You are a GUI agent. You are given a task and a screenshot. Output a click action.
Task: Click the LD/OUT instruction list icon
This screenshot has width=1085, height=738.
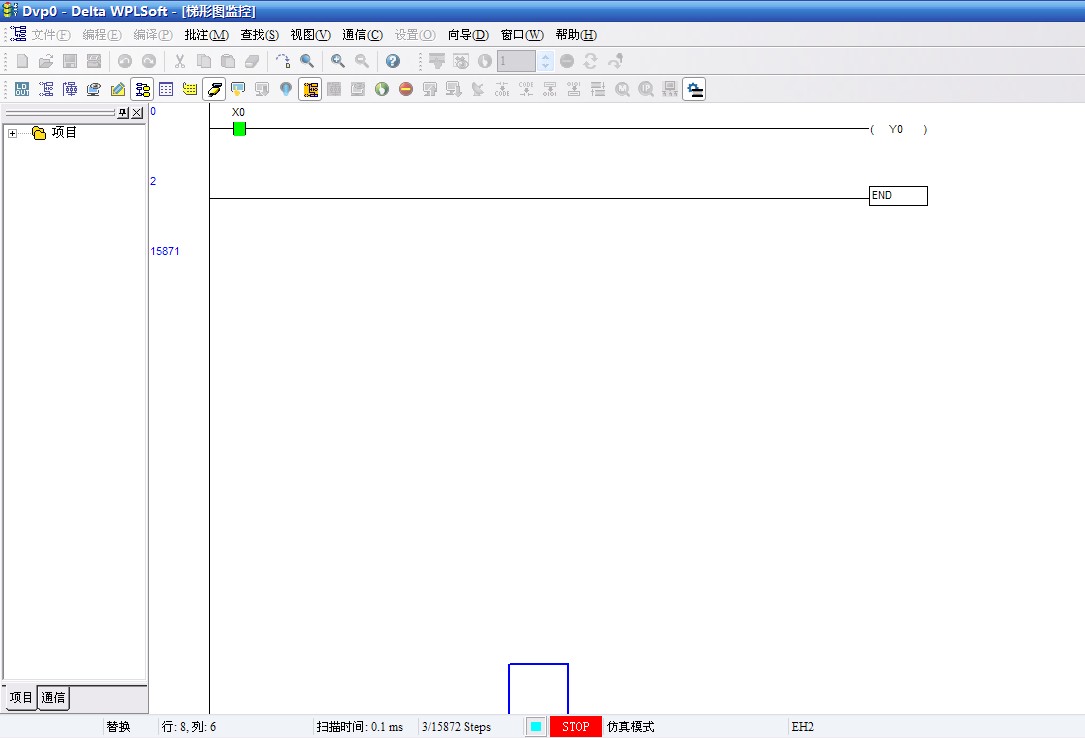point(22,89)
